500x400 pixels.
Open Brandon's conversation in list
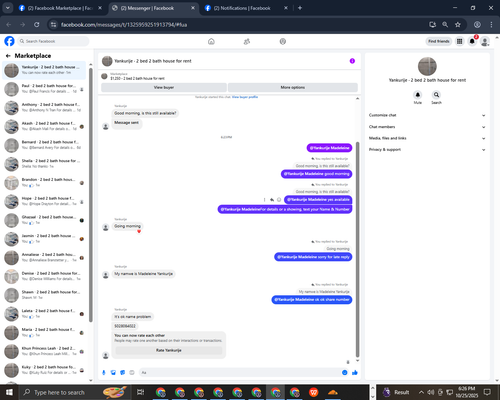[44, 182]
